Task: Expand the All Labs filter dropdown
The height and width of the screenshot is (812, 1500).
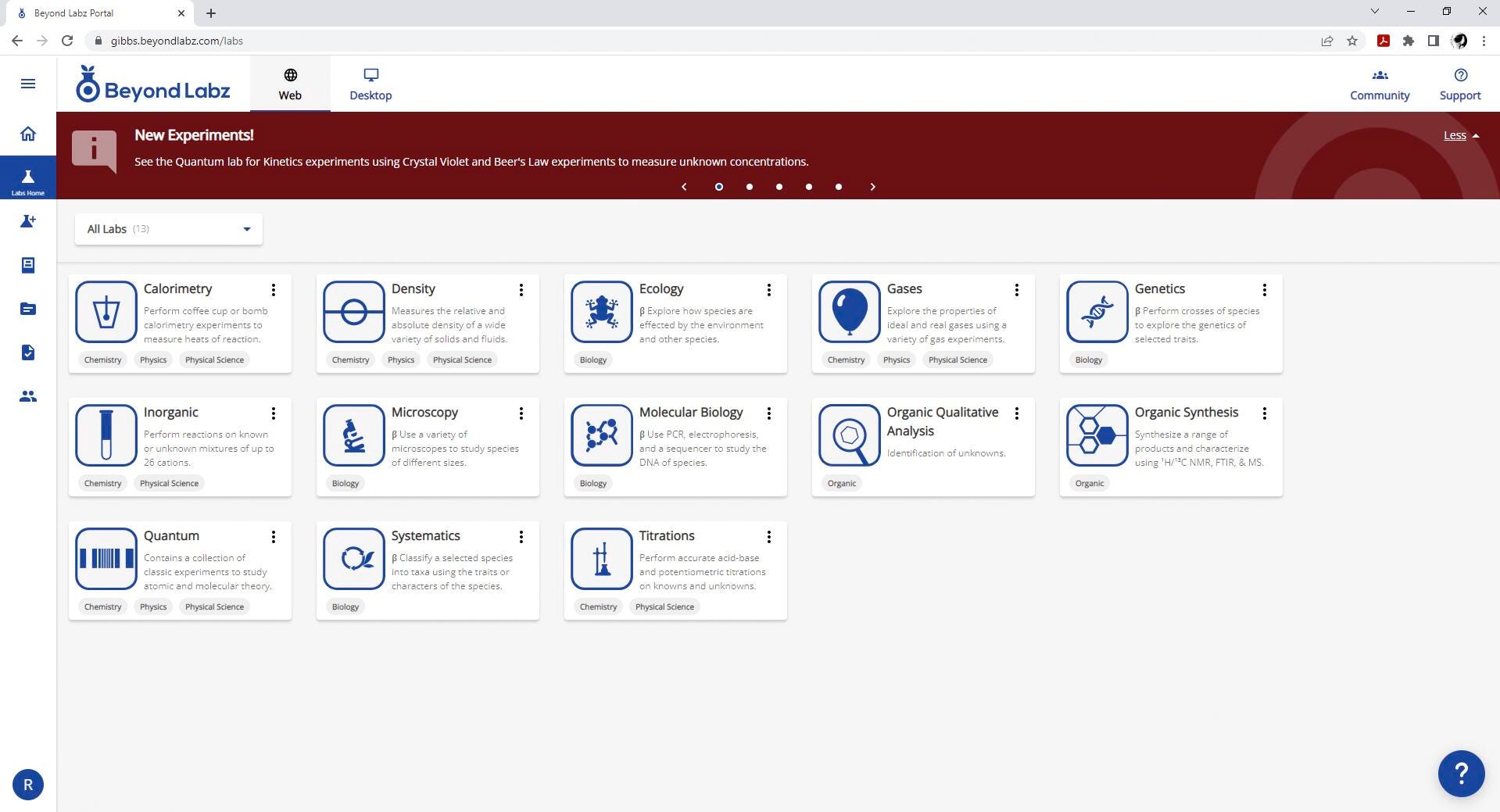Action: (x=168, y=229)
